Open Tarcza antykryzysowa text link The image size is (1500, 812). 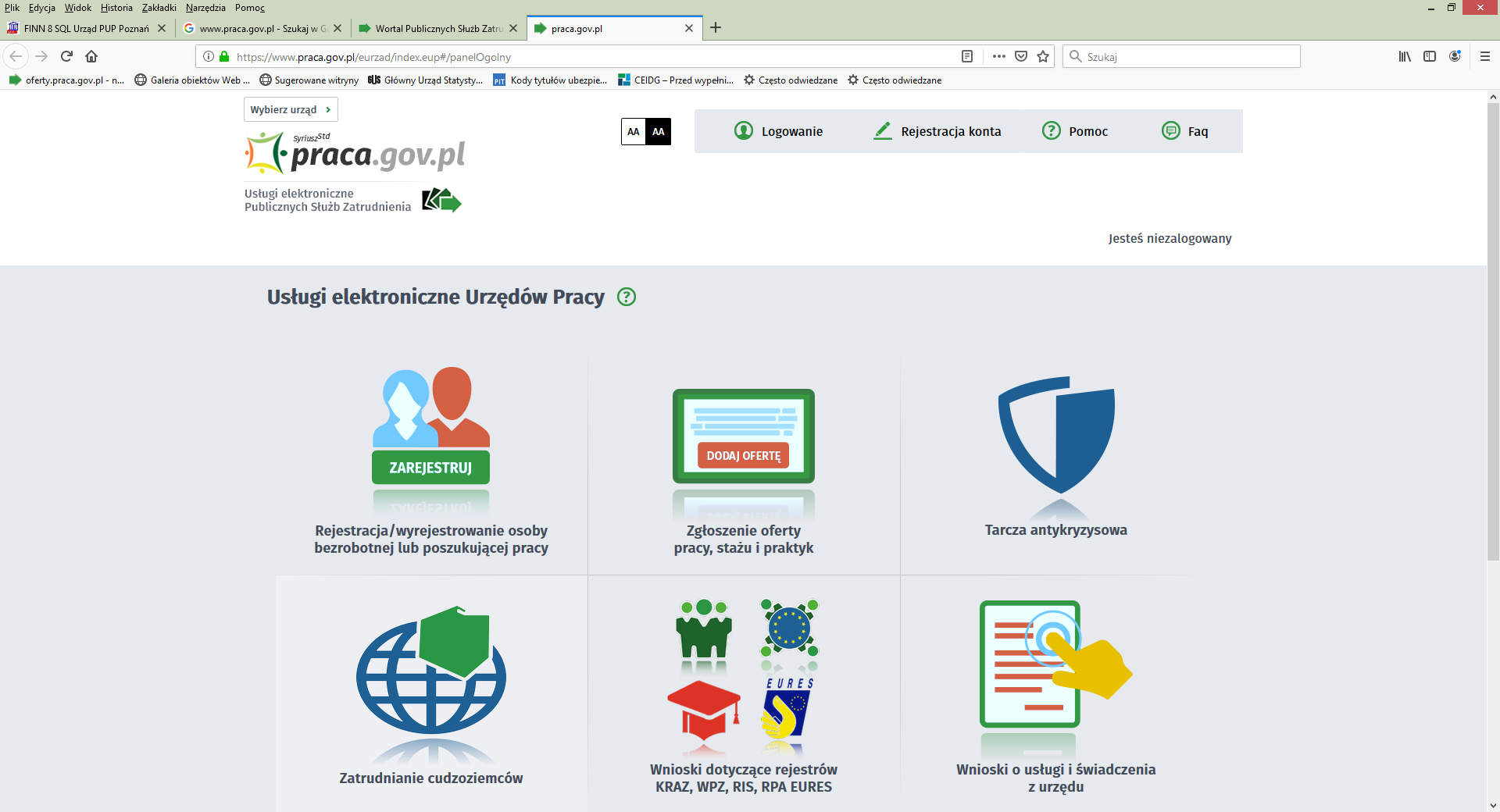click(x=1056, y=529)
